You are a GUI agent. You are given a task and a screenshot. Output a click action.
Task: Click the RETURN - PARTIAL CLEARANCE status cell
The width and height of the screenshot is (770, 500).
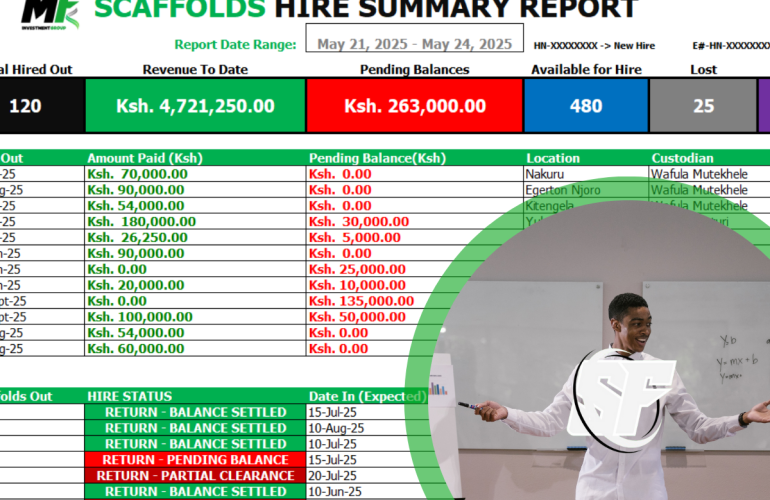195,476
